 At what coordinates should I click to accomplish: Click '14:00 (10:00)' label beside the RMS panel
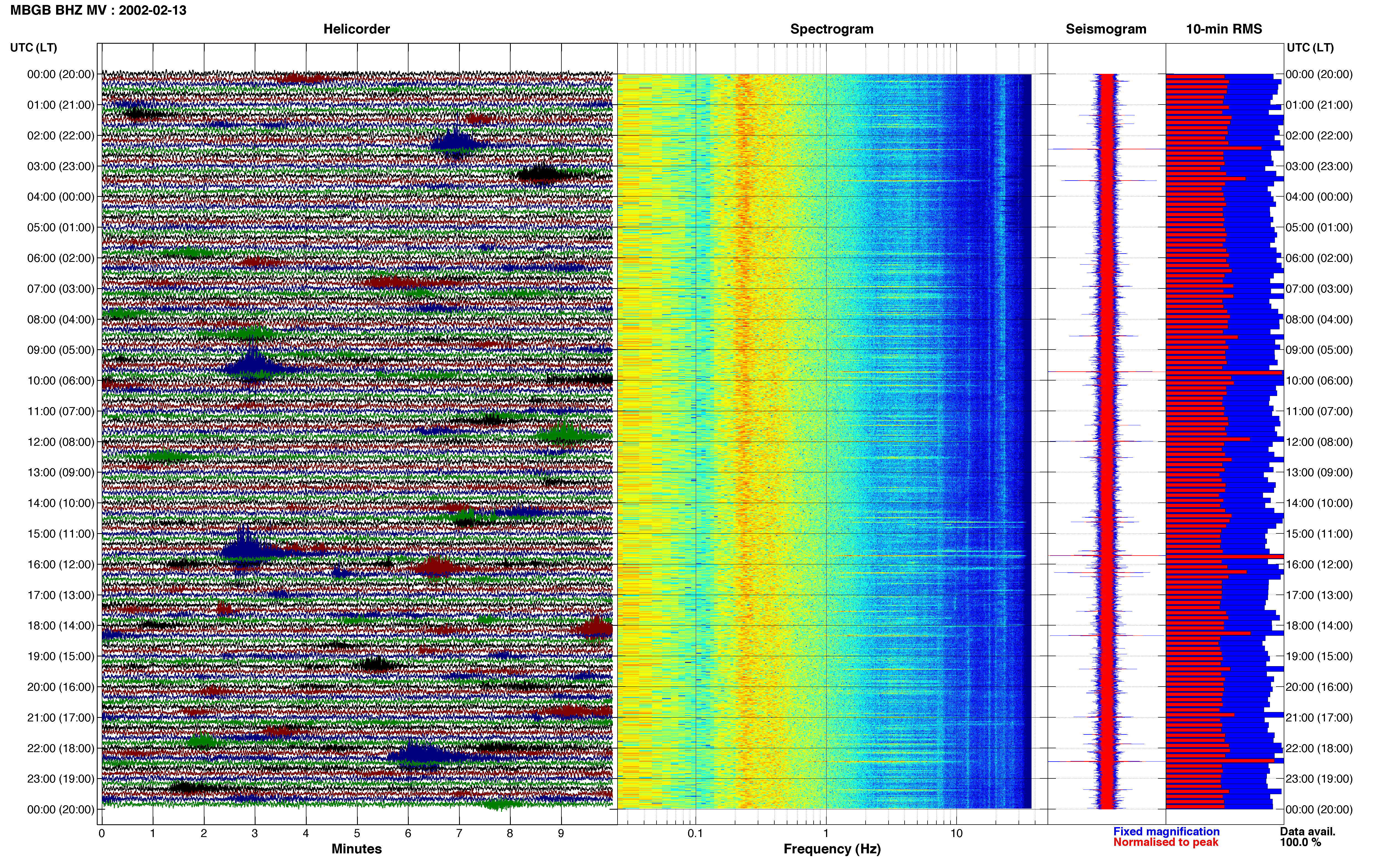pos(1319,504)
